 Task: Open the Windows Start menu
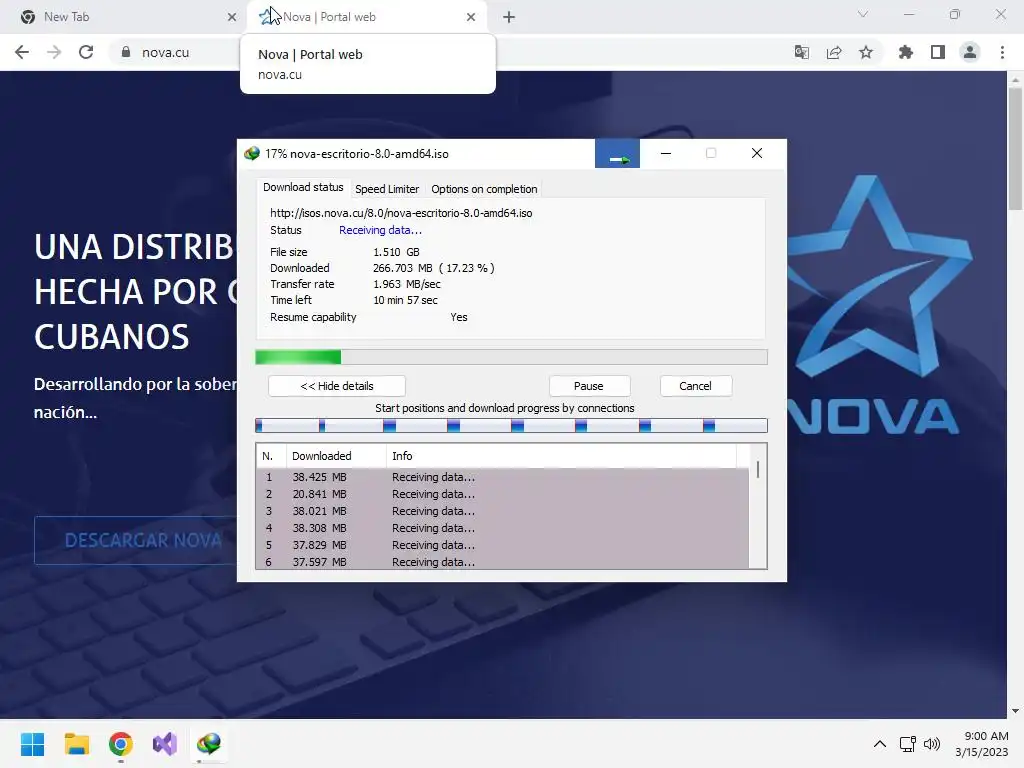coord(32,744)
